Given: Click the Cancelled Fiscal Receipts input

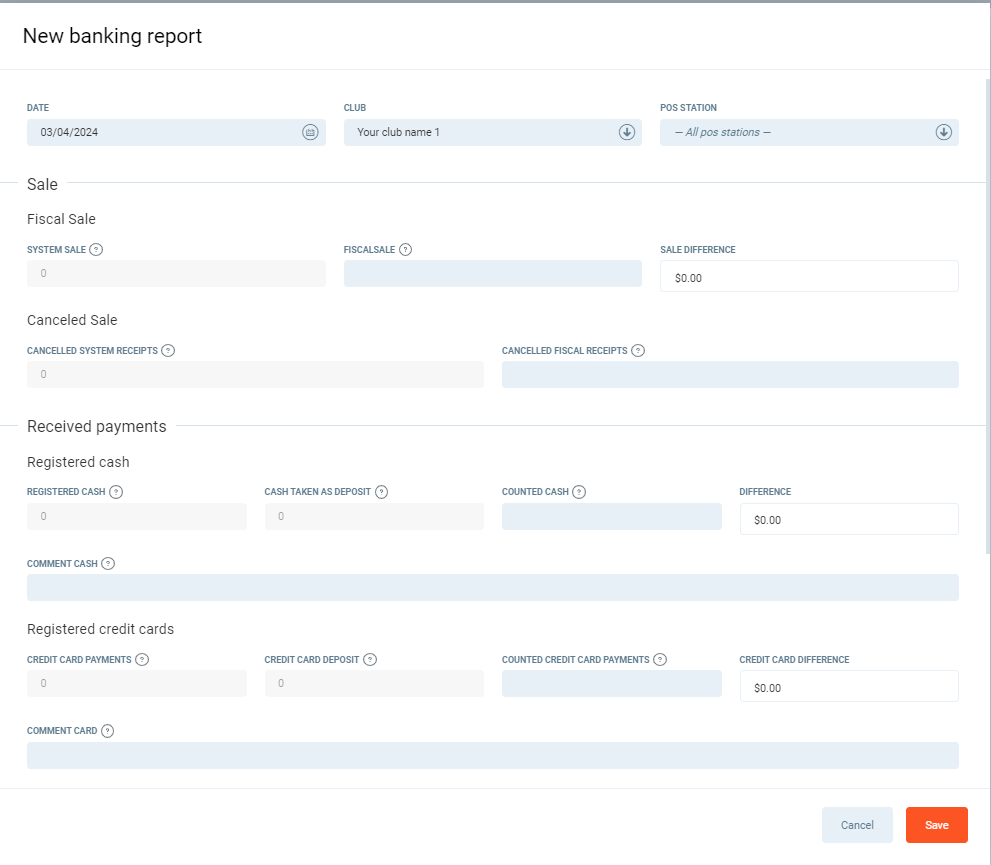Looking at the screenshot, I should (729, 375).
